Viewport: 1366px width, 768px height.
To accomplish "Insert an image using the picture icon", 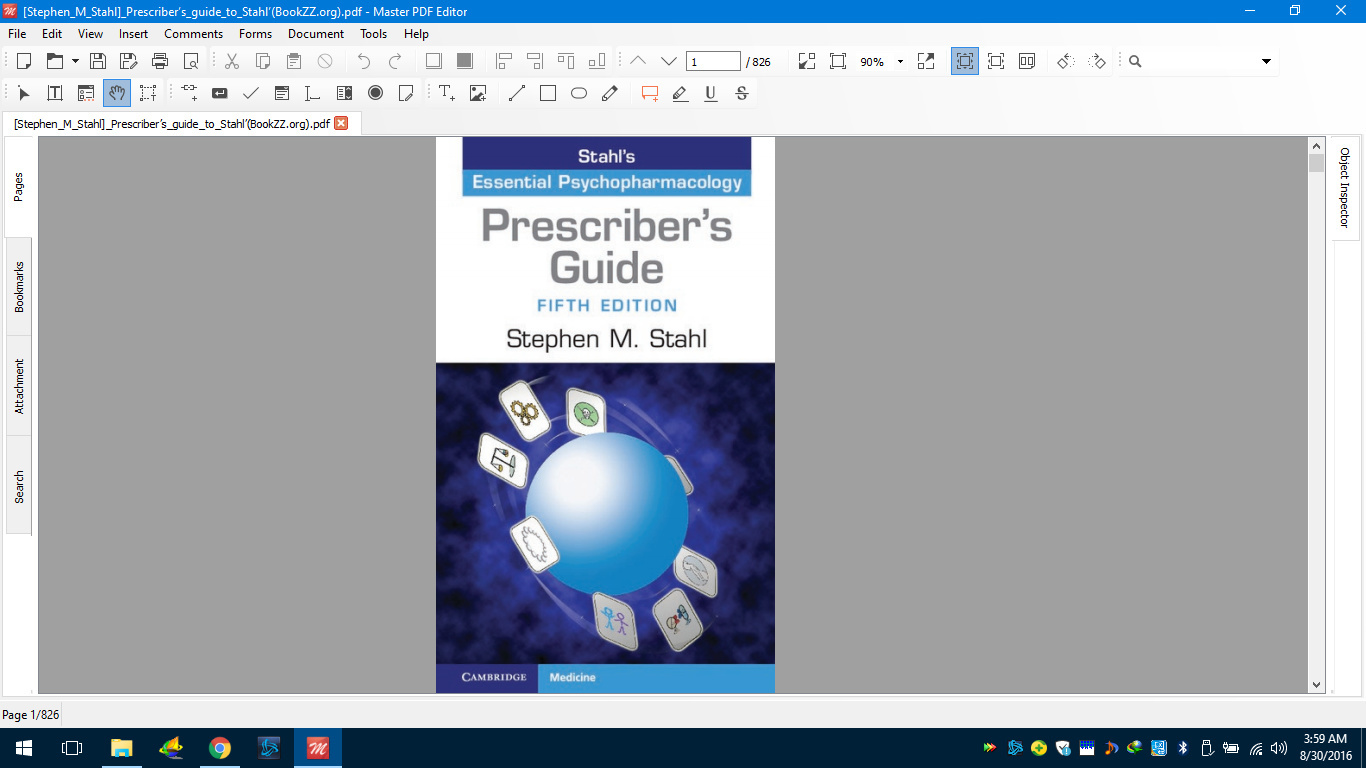I will 478,93.
